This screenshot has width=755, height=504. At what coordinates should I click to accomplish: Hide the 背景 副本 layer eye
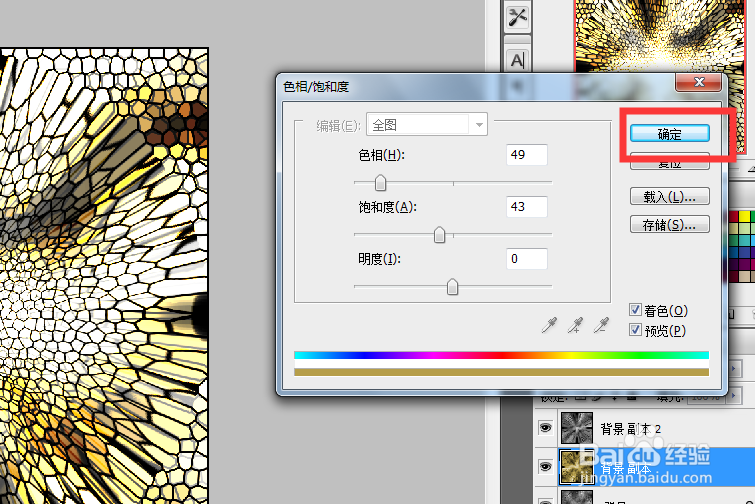pyautogui.click(x=546, y=466)
